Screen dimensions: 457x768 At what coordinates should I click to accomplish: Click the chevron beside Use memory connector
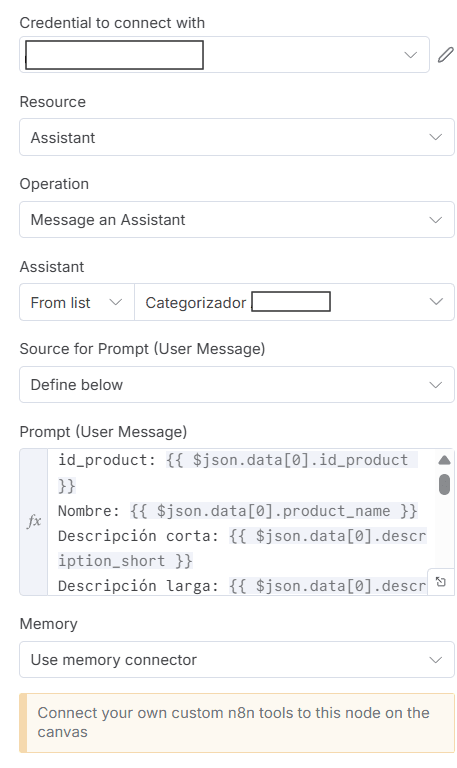[x=435, y=660]
